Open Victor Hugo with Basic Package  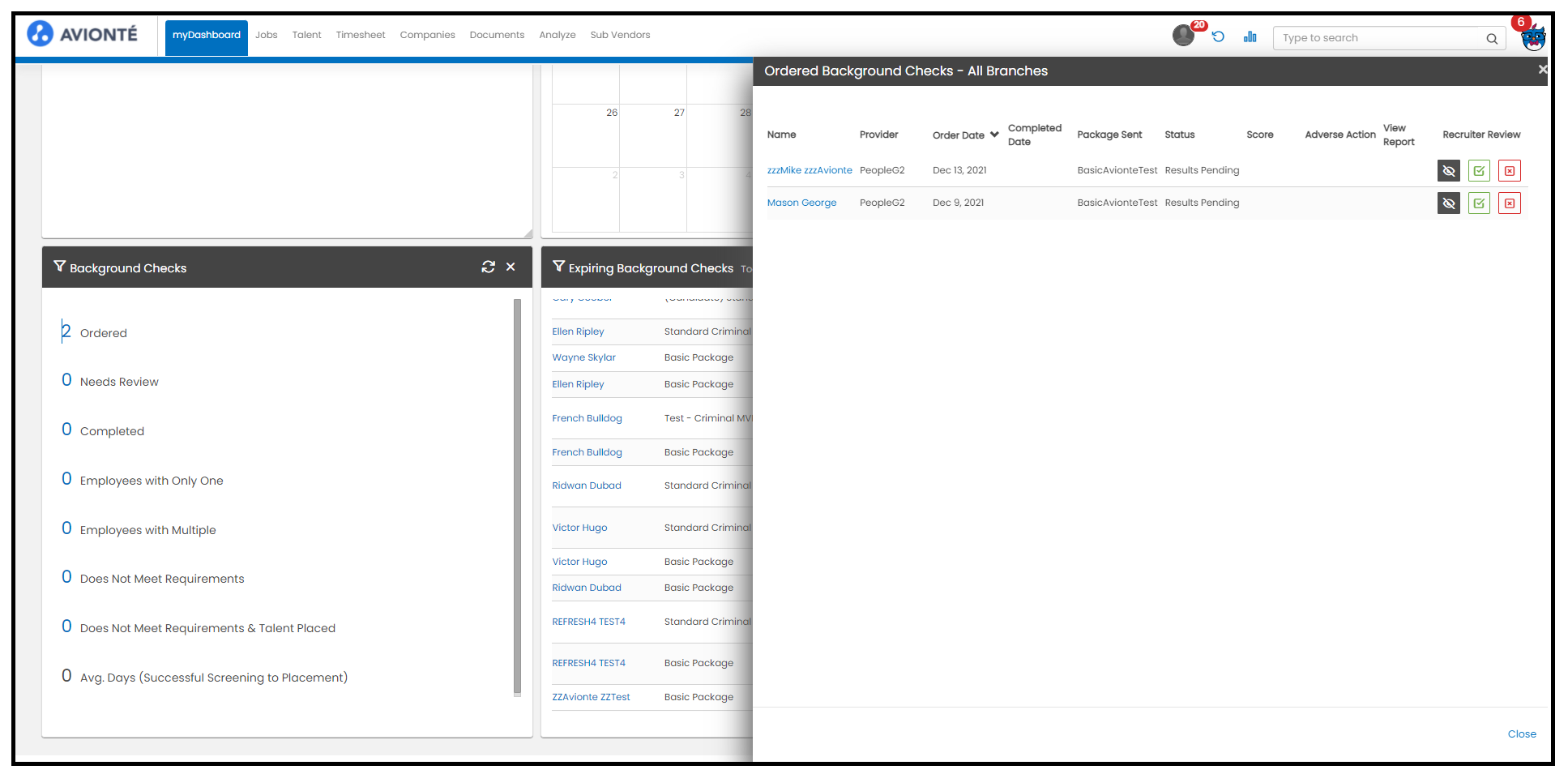tap(579, 562)
